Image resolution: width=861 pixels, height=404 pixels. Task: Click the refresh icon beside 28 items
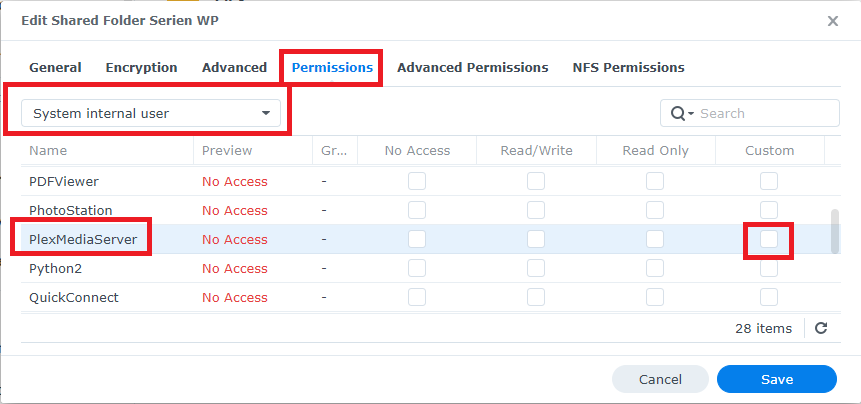click(821, 328)
